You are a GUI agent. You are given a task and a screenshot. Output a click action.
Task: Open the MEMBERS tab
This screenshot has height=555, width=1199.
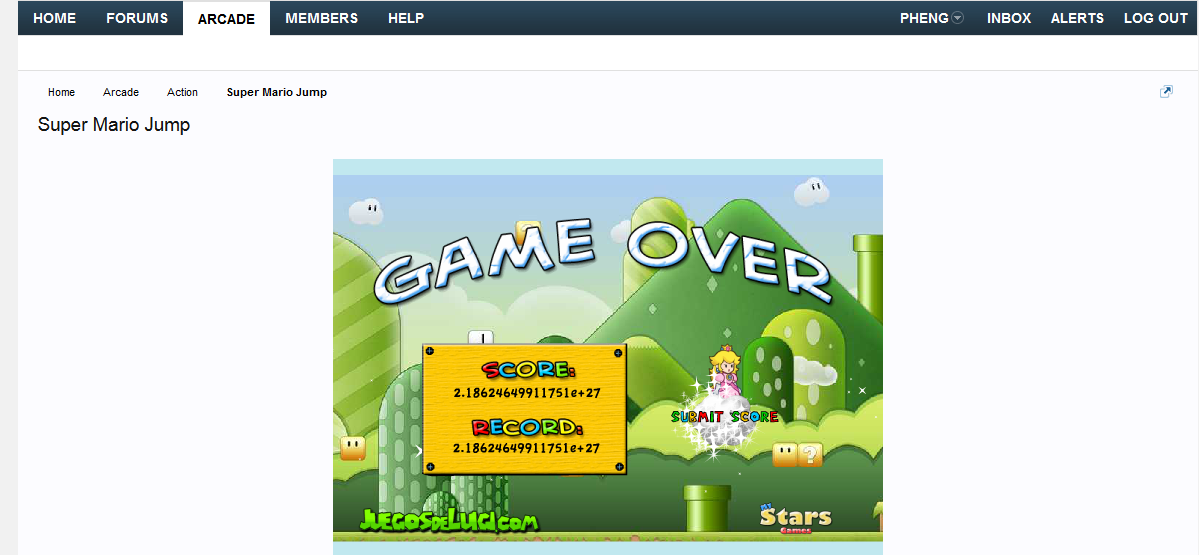321,18
